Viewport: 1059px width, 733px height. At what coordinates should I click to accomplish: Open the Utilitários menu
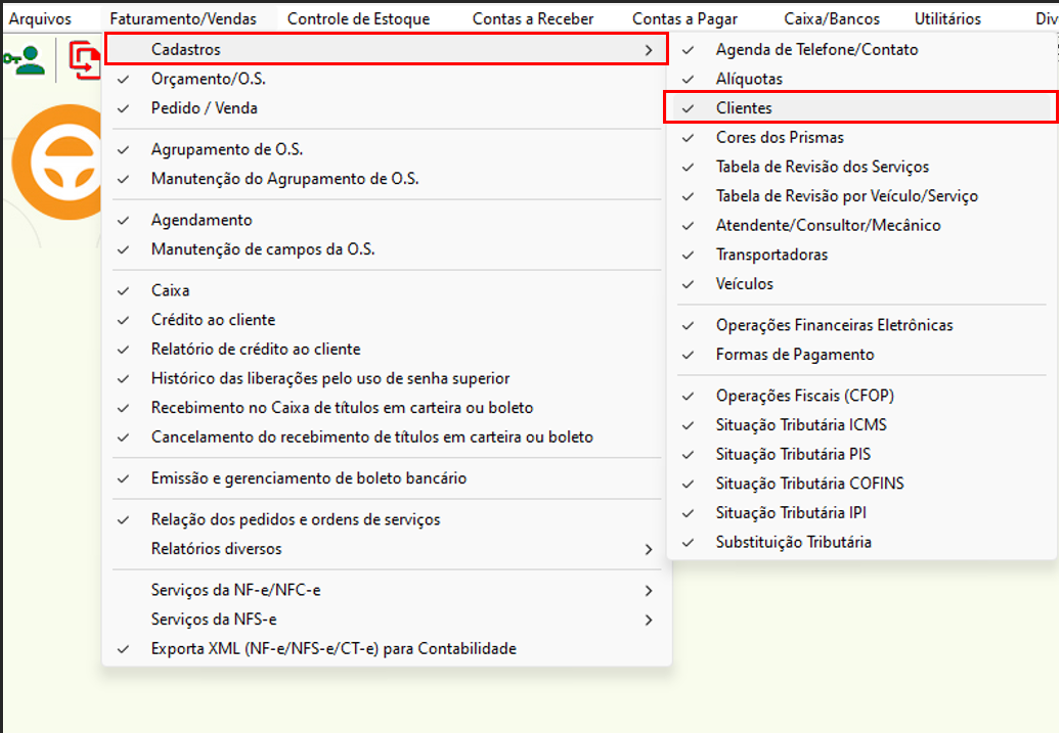948,19
